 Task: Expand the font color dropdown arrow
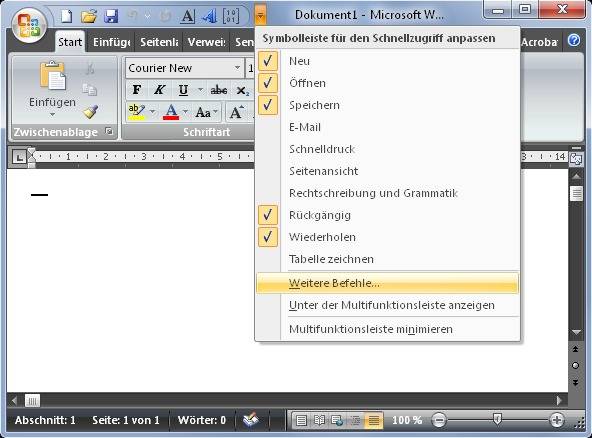point(185,112)
